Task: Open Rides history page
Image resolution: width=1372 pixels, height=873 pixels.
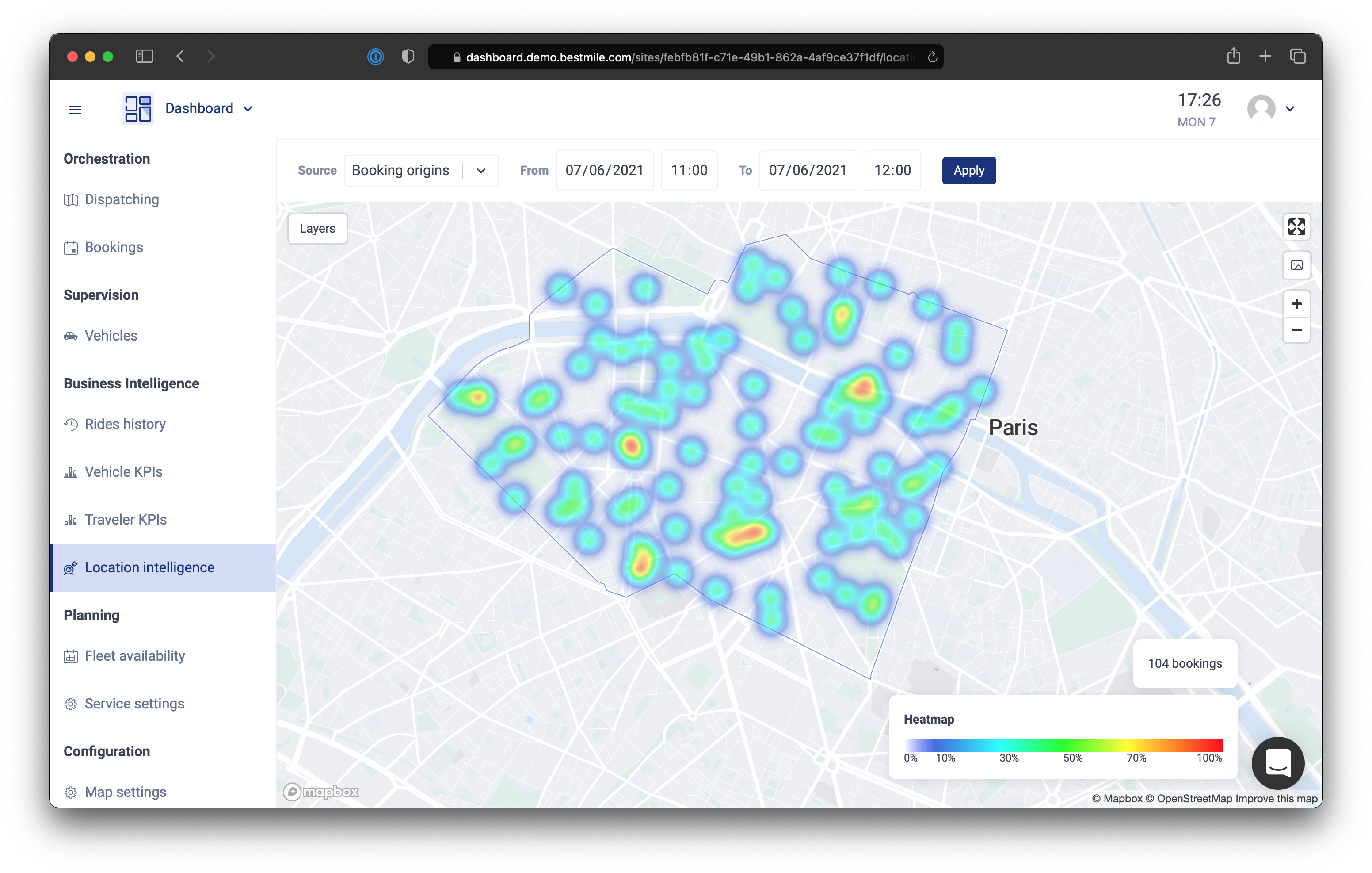Action: tap(125, 424)
